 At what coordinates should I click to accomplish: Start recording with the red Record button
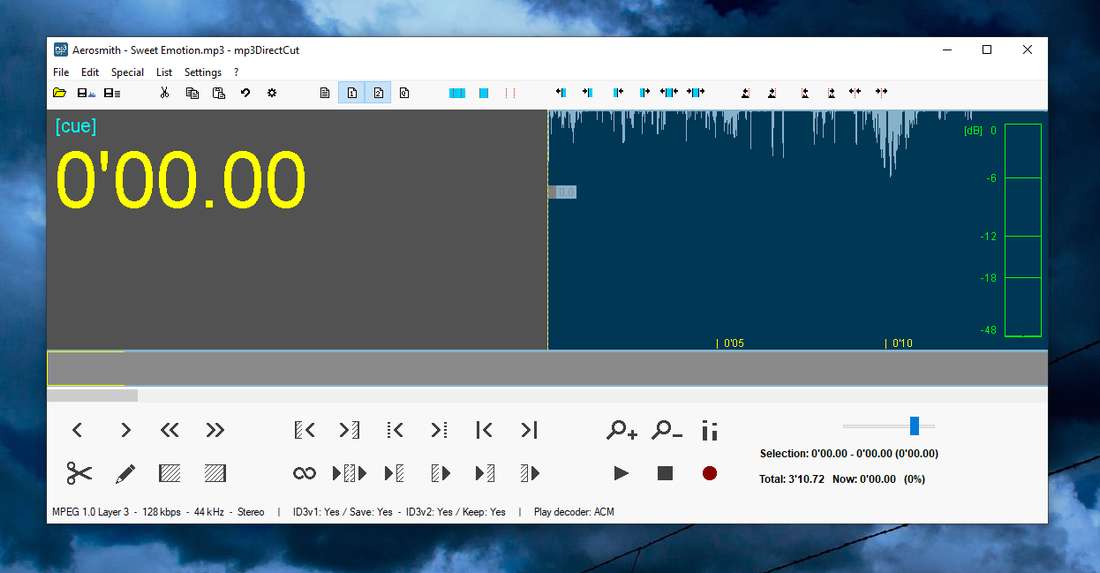point(710,473)
